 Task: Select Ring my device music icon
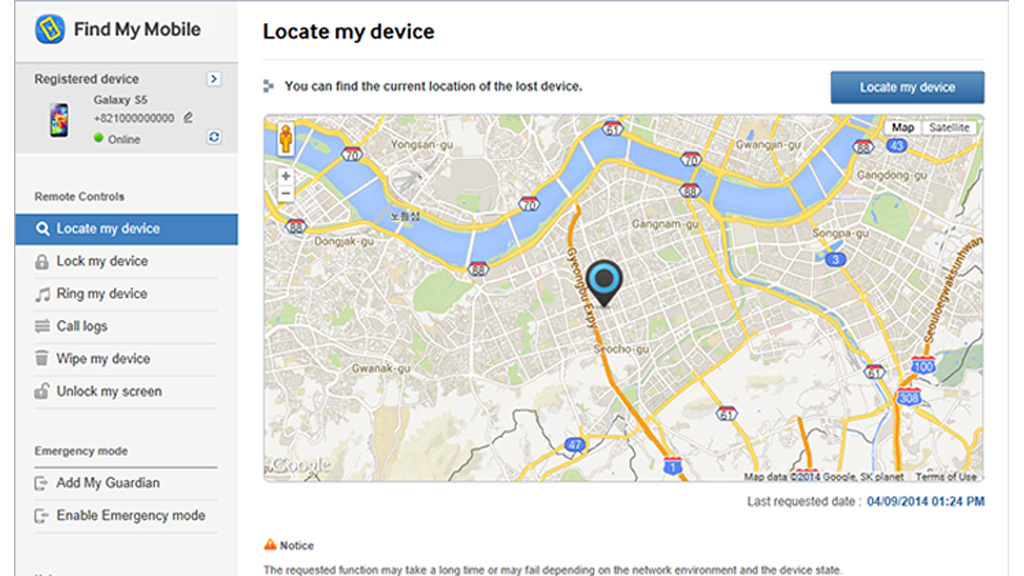click(x=43, y=294)
